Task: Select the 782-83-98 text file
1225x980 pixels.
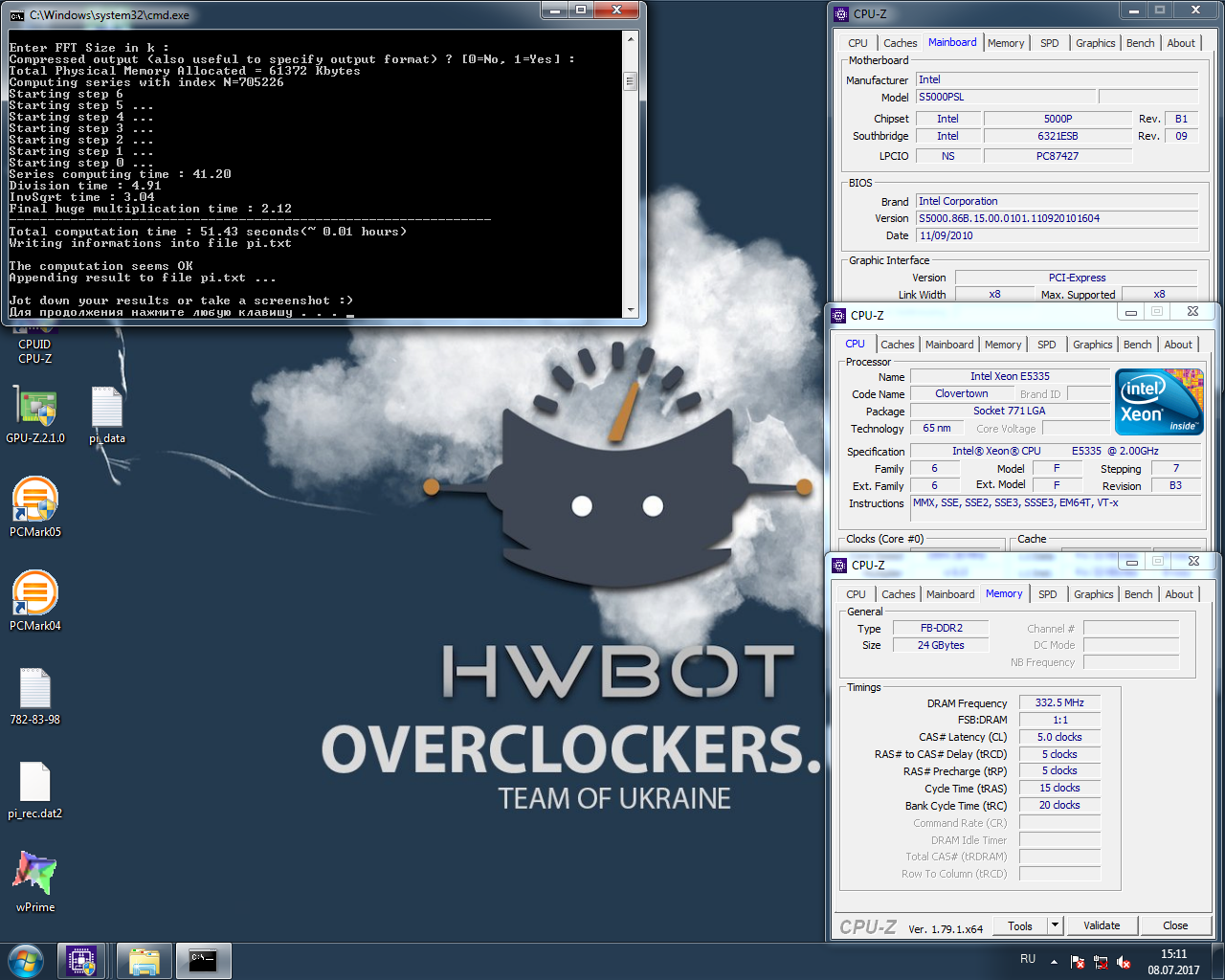Action: point(35,695)
